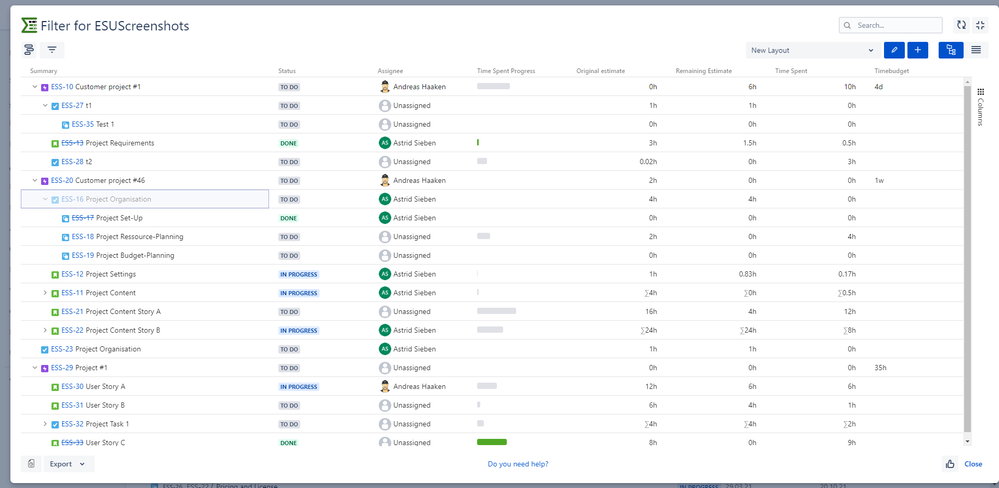
Task: Click the progress bar of ESS-21 row
Action: click(496, 311)
